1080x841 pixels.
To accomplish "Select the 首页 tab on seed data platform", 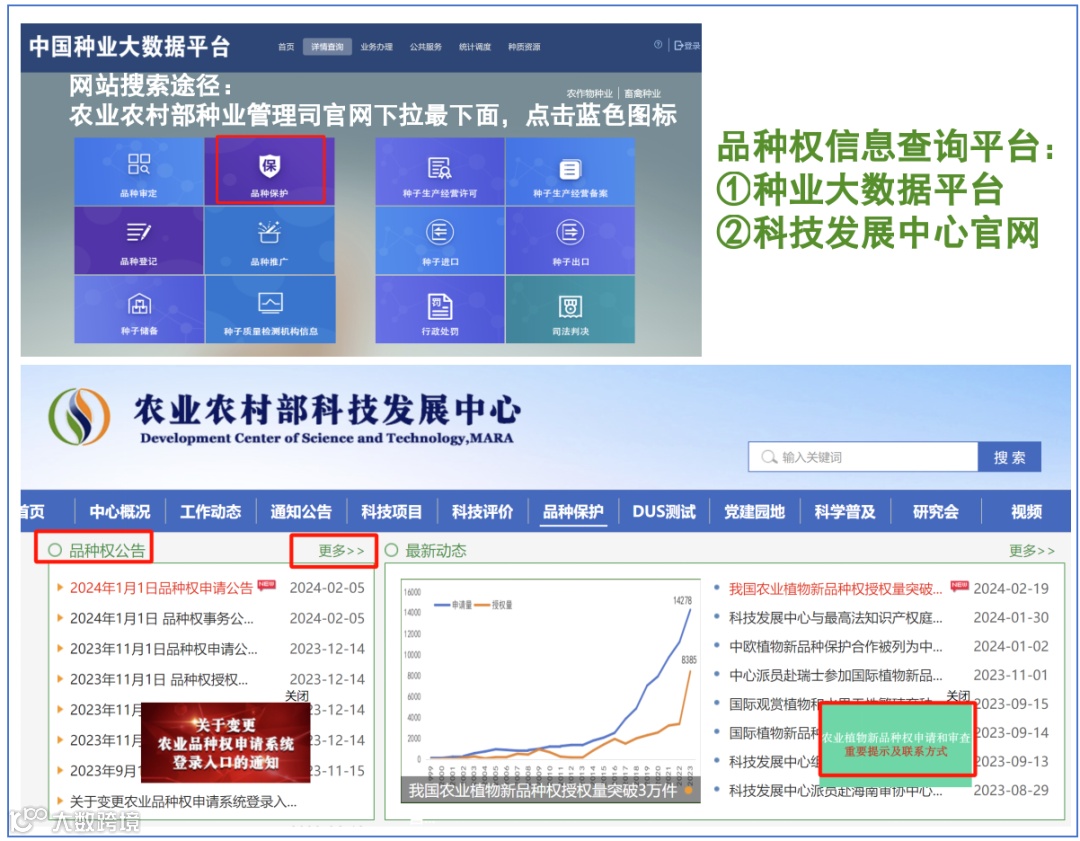I will click(x=286, y=47).
